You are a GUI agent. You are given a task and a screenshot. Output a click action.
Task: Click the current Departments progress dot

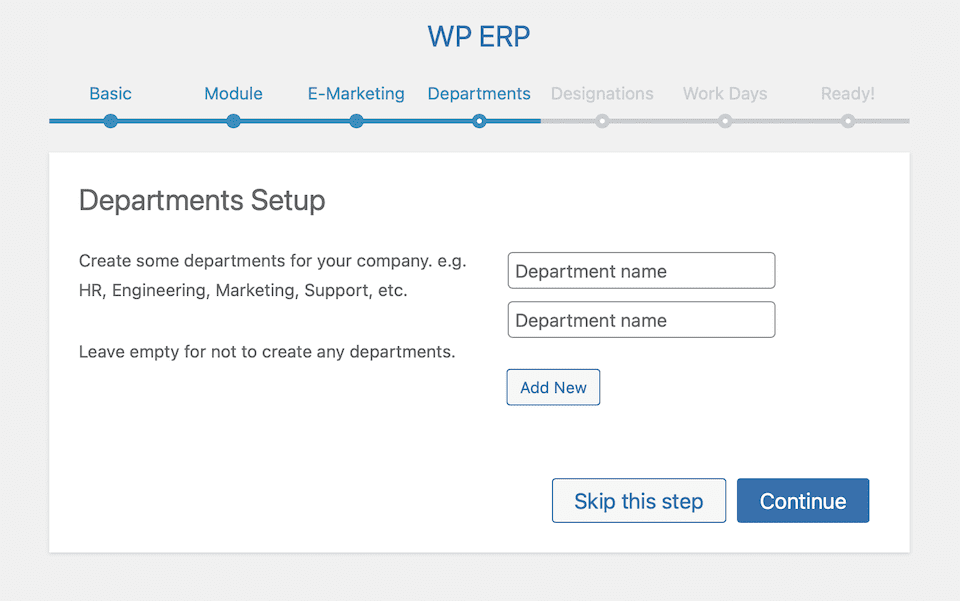[479, 121]
